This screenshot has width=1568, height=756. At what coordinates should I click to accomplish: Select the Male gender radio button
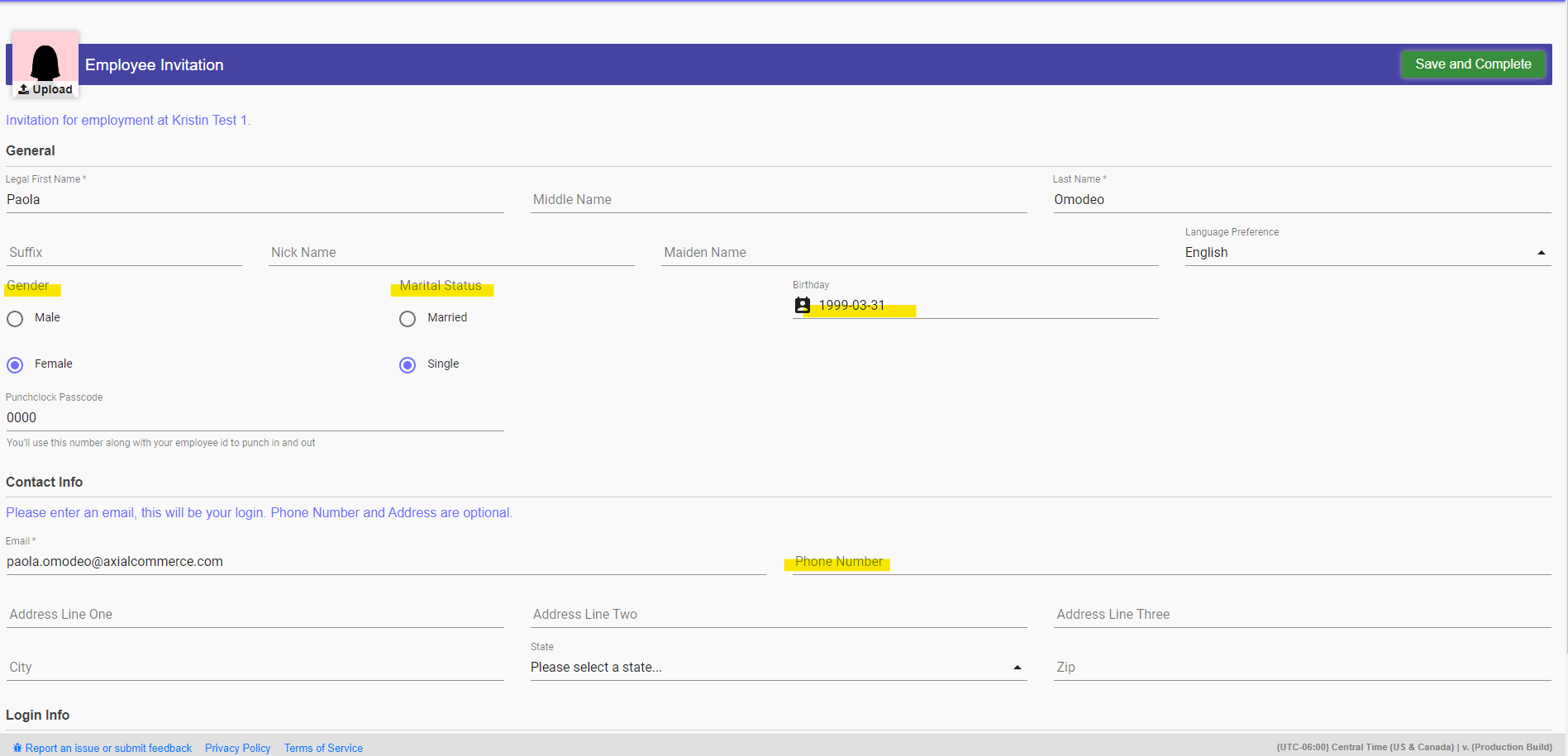[15, 319]
